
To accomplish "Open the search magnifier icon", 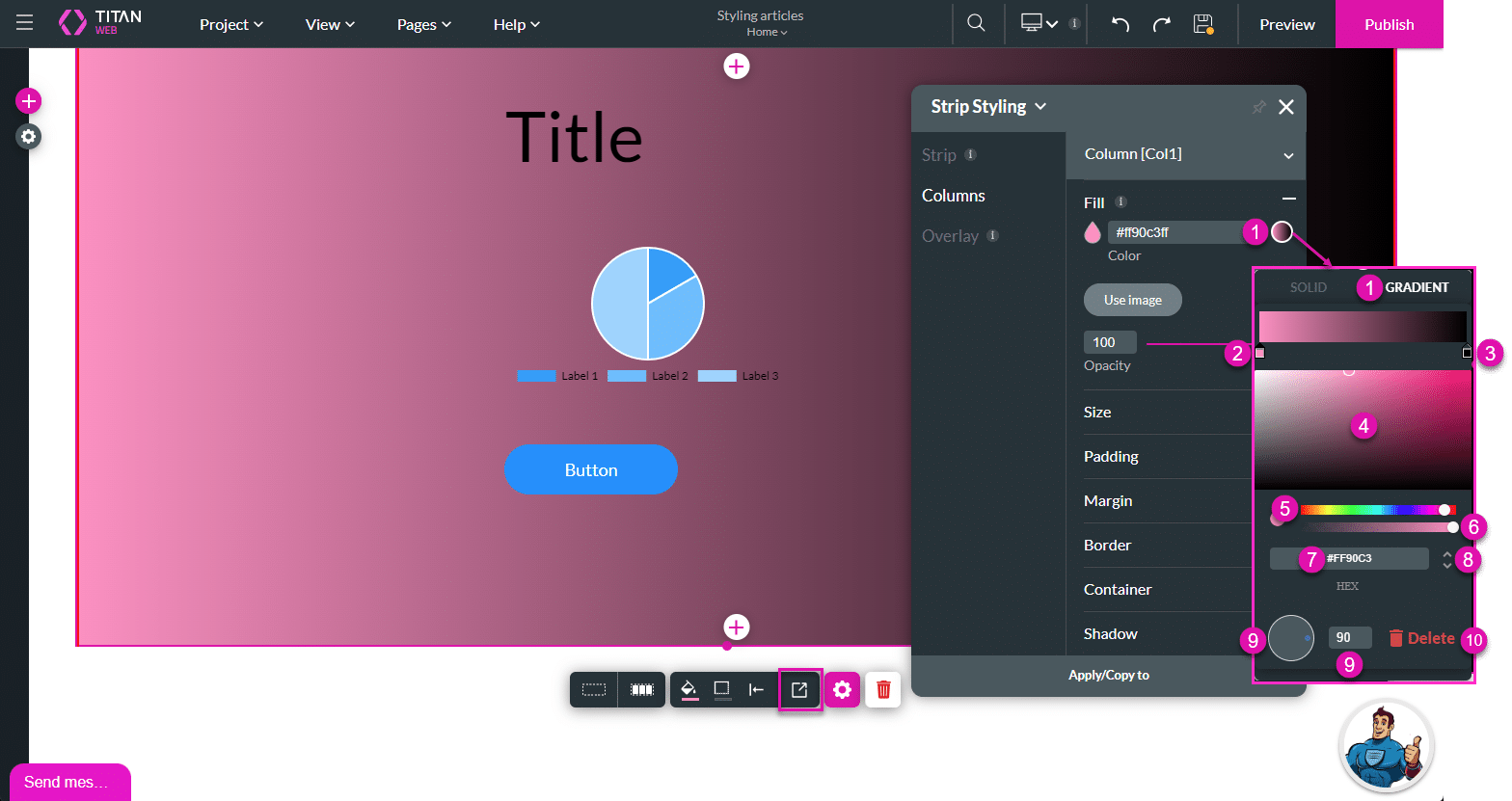I will [976, 23].
